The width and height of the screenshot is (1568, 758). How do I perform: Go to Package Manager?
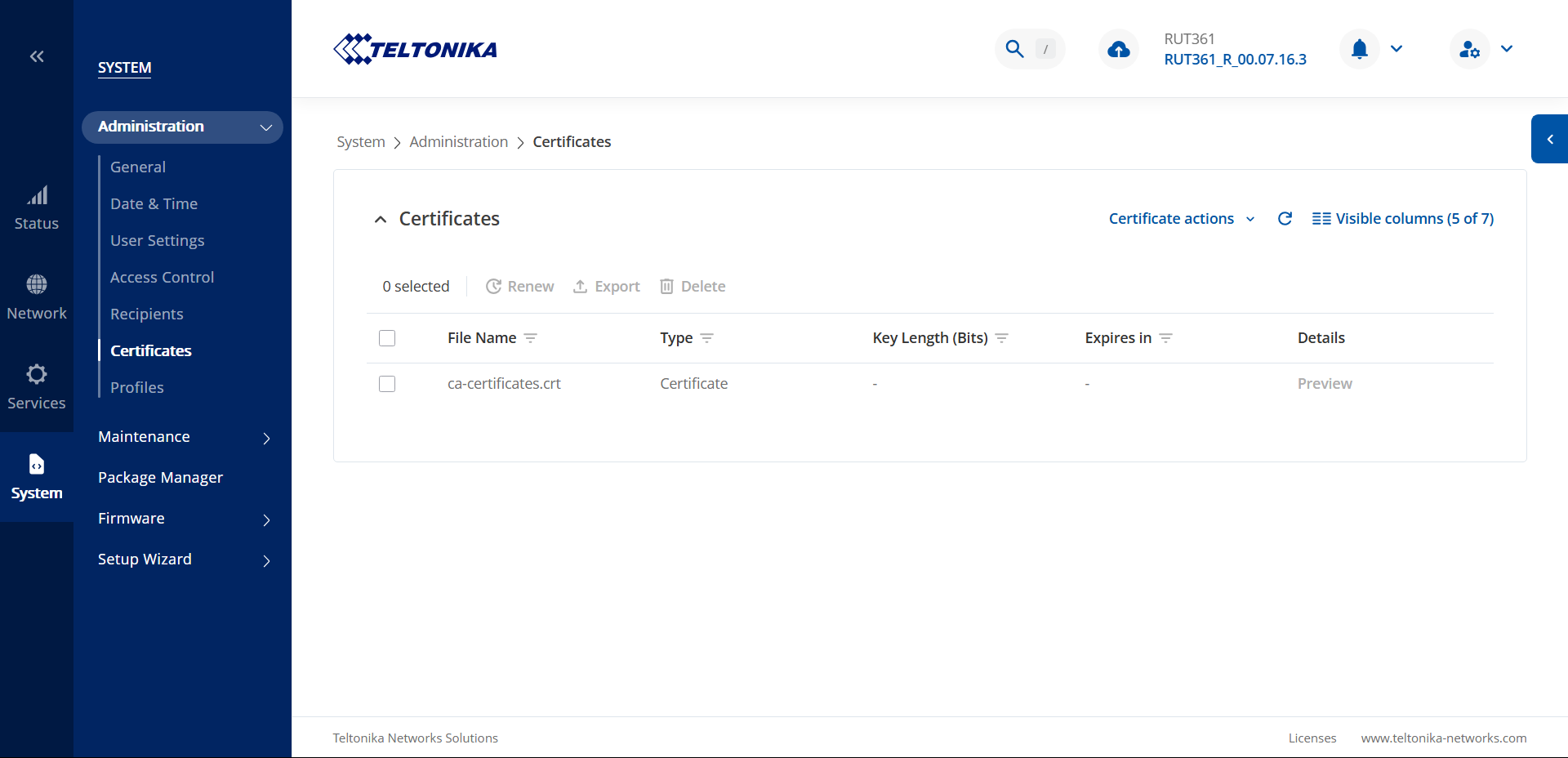tap(160, 478)
